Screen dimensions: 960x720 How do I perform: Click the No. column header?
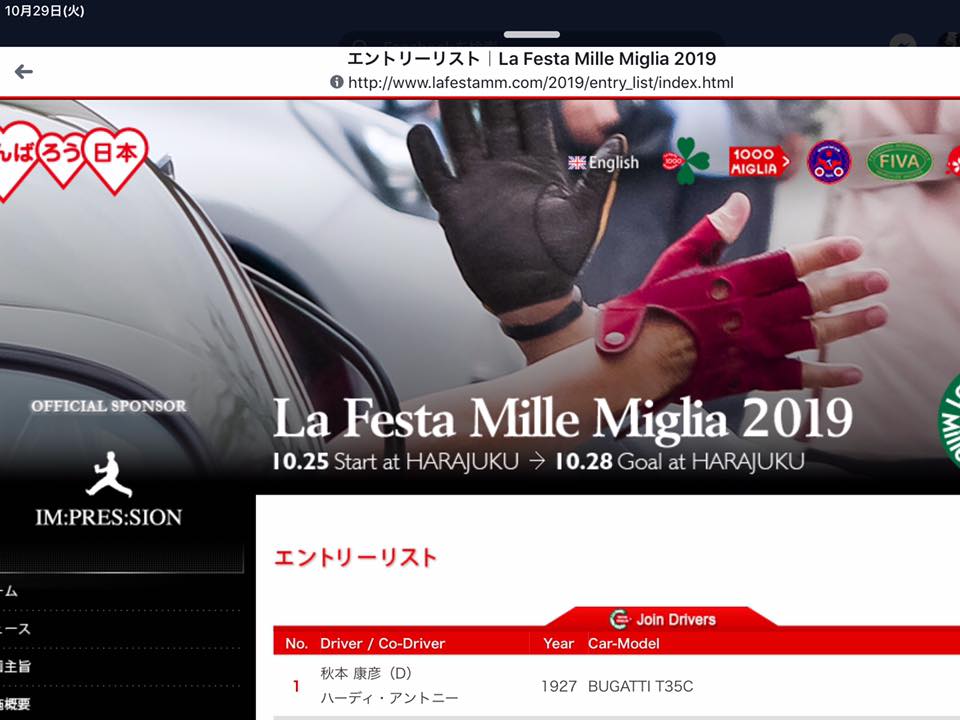pyautogui.click(x=296, y=643)
